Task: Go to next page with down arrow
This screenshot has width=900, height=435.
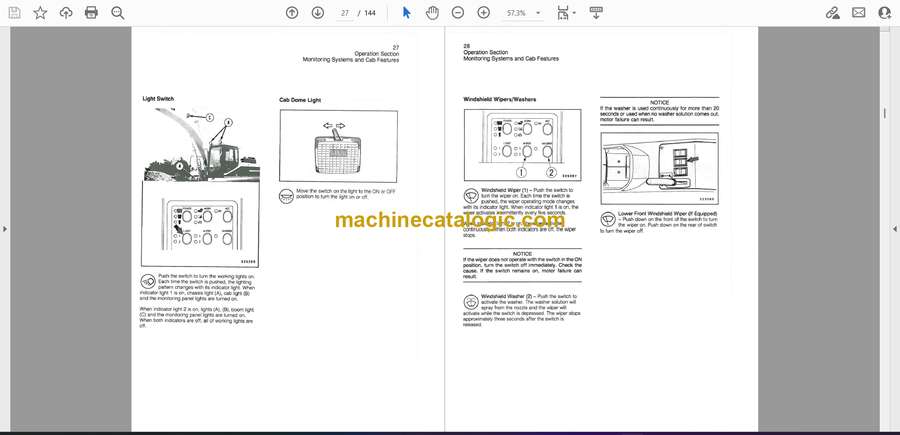Action: tap(318, 13)
